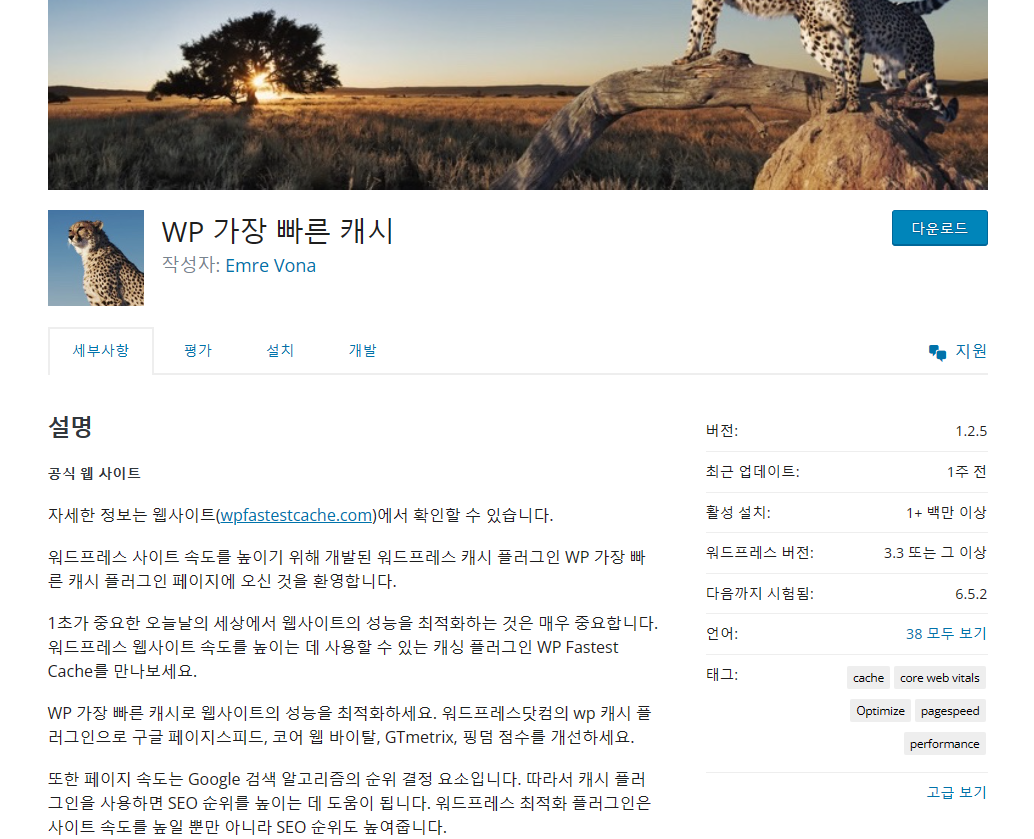The image size is (1034, 839).
Task: Click the 작성자: label
Action: point(191,265)
